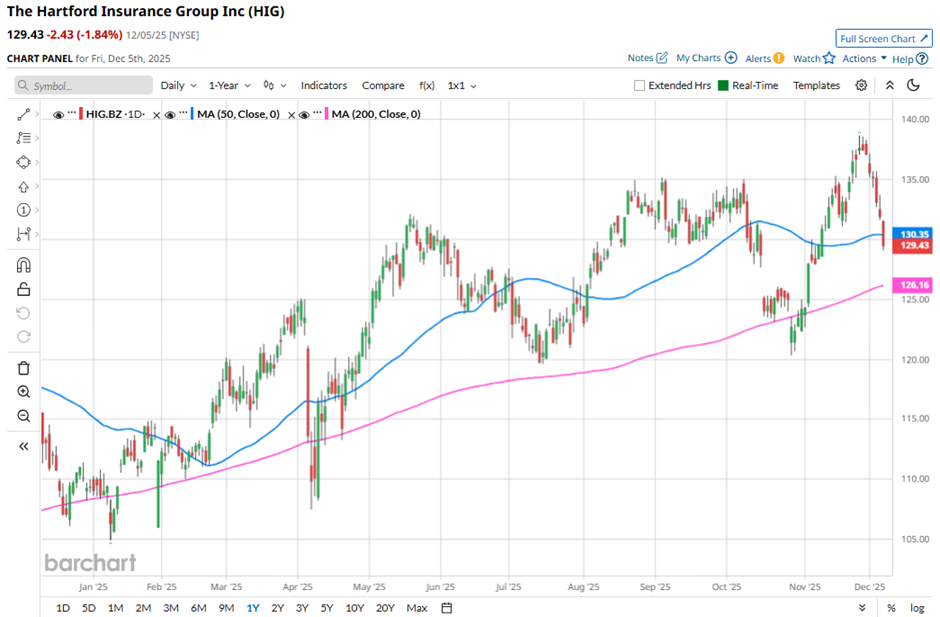This screenshot has width=940, height=617.
Task: Switch to dark mode moon icon
Action: coord(912,86)
